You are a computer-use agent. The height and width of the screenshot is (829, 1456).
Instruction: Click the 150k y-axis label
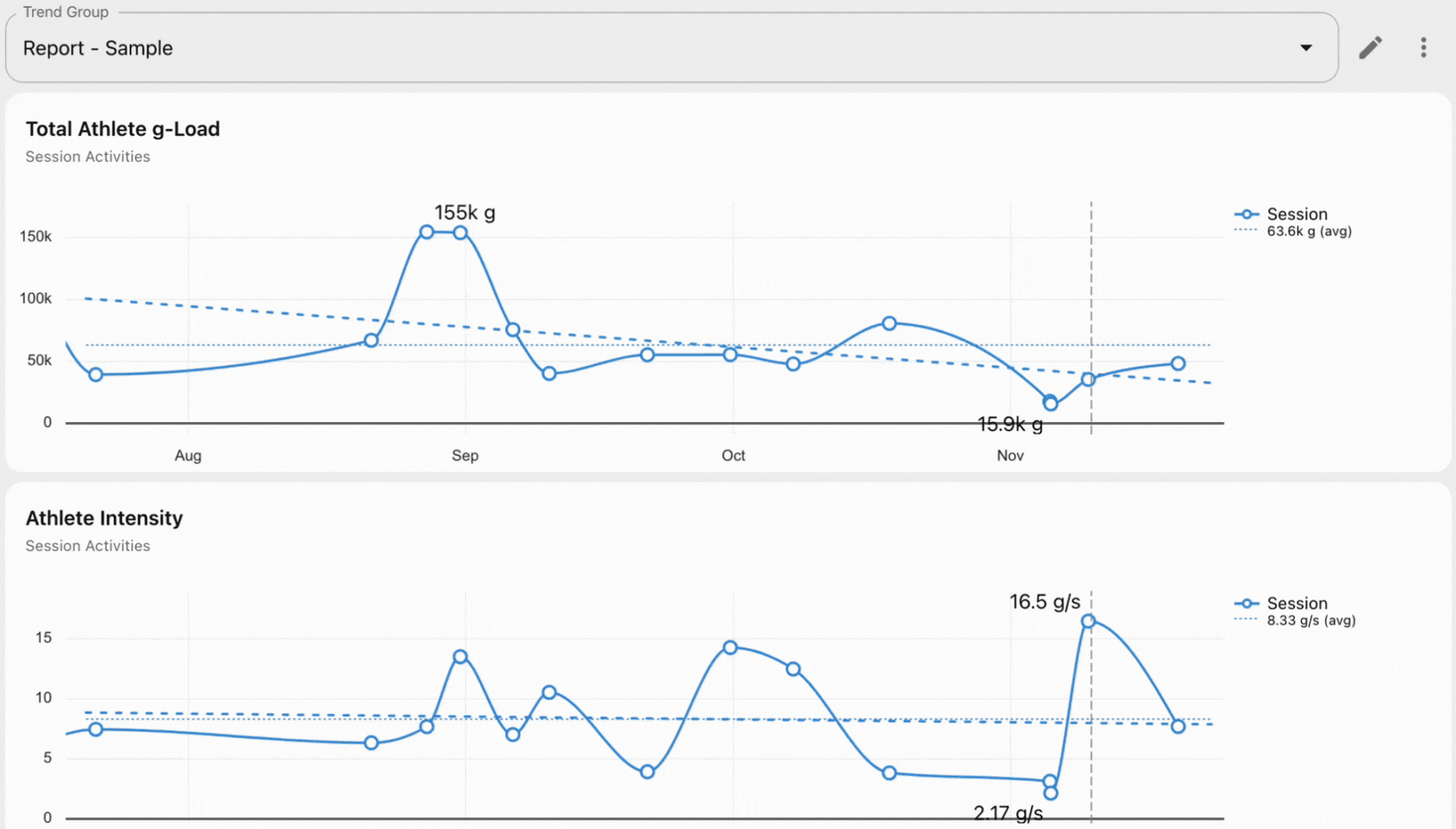click(35, 237)
